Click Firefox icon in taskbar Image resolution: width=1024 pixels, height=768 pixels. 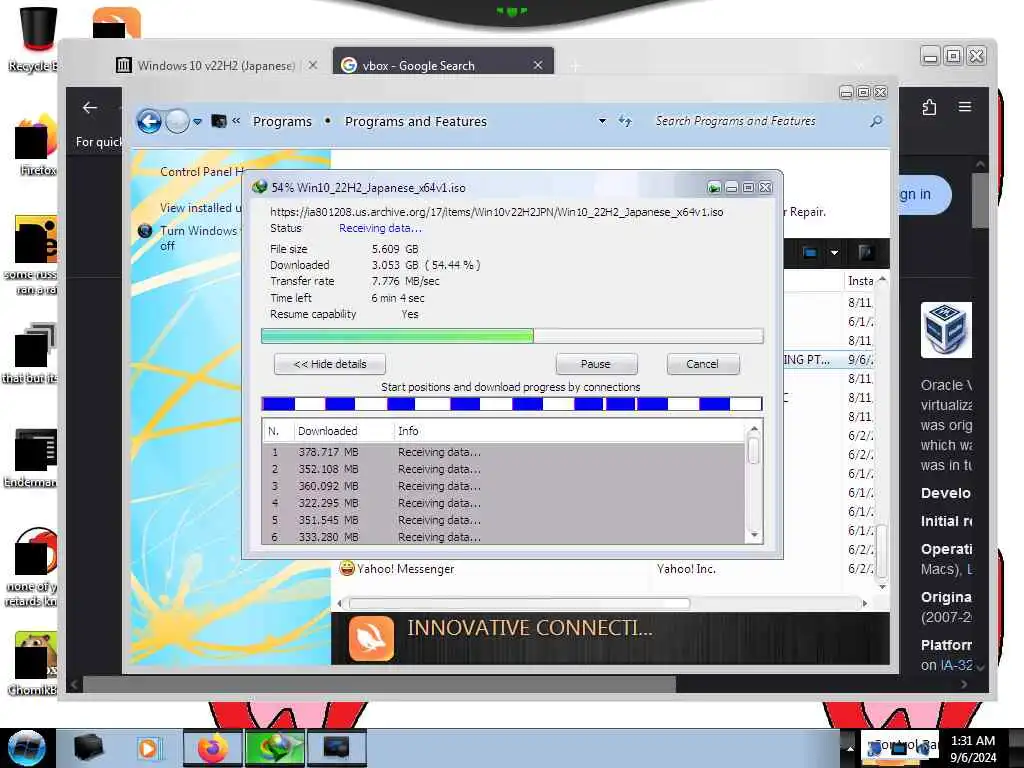click(212, 748)
